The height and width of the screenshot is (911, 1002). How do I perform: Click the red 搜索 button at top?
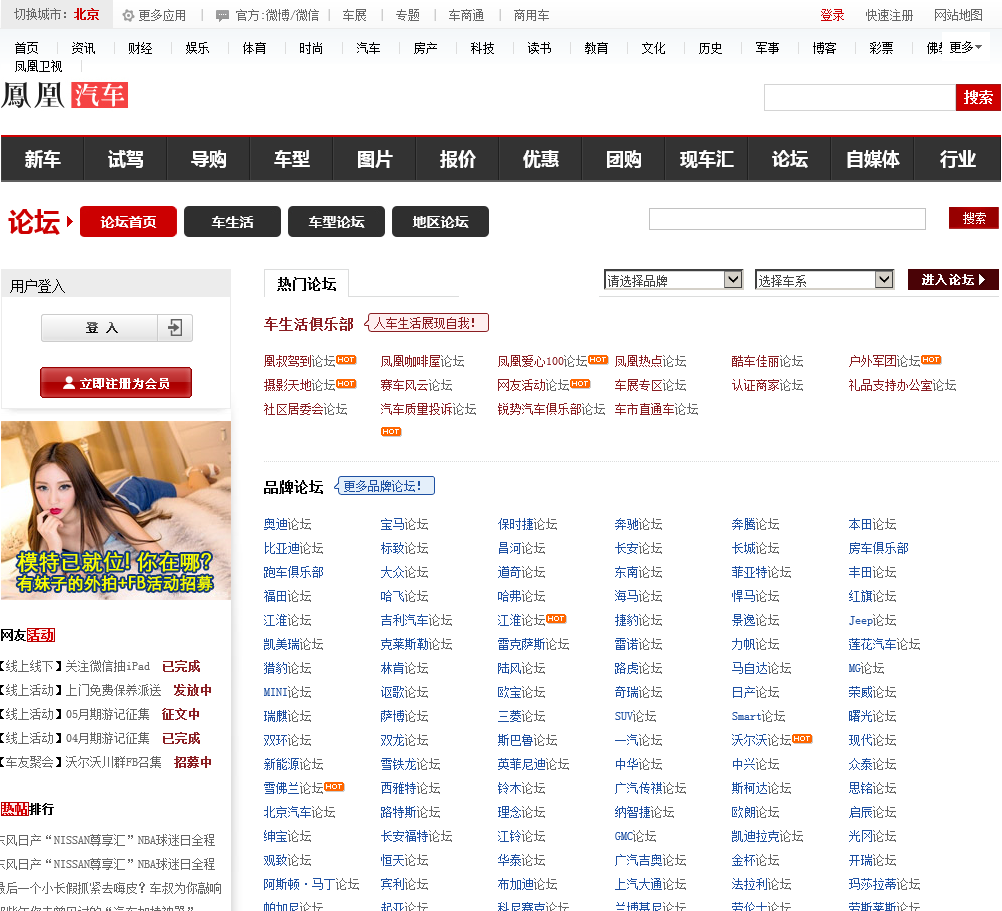[978, 98]
